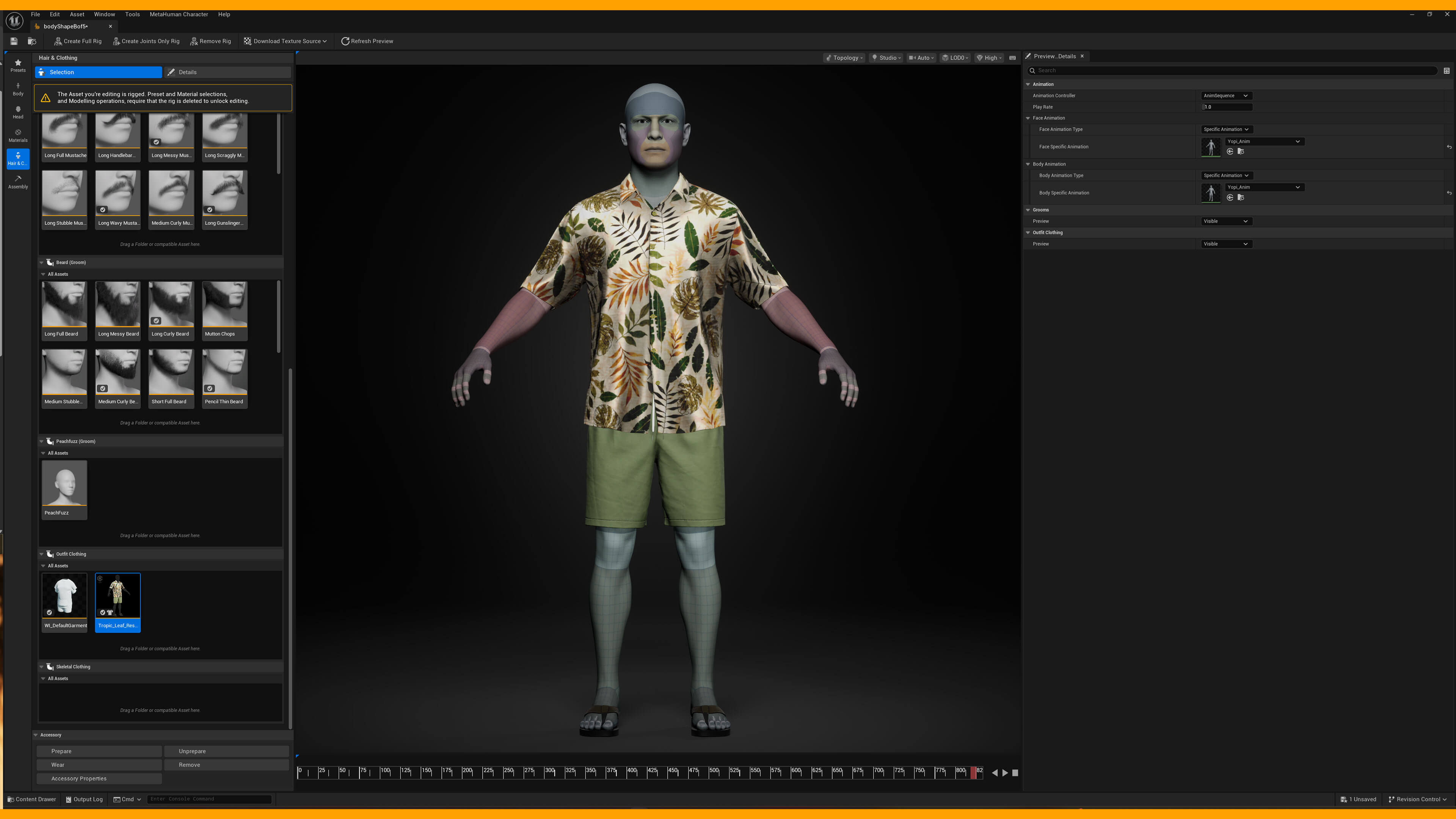Open the Topology viewport dropdown
Viewport: 1456px width, 819px height.
(845, 58)
